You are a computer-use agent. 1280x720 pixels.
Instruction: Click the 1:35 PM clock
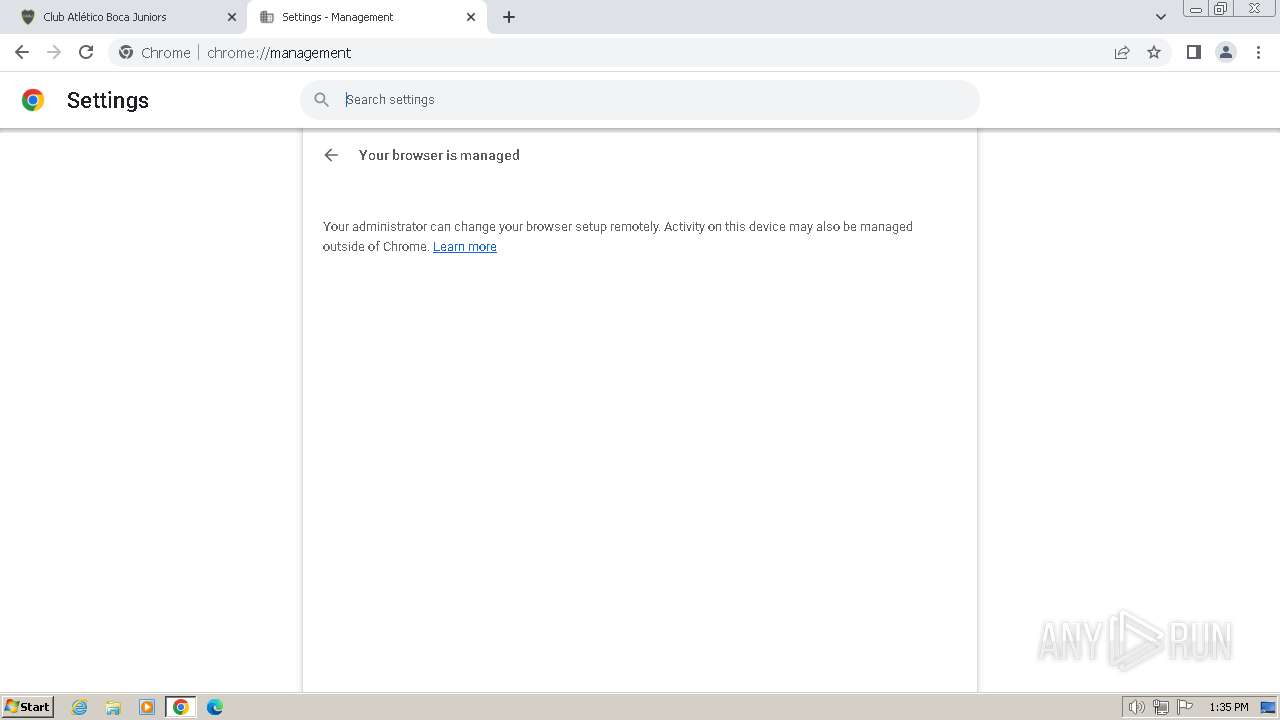point(1229,707)
